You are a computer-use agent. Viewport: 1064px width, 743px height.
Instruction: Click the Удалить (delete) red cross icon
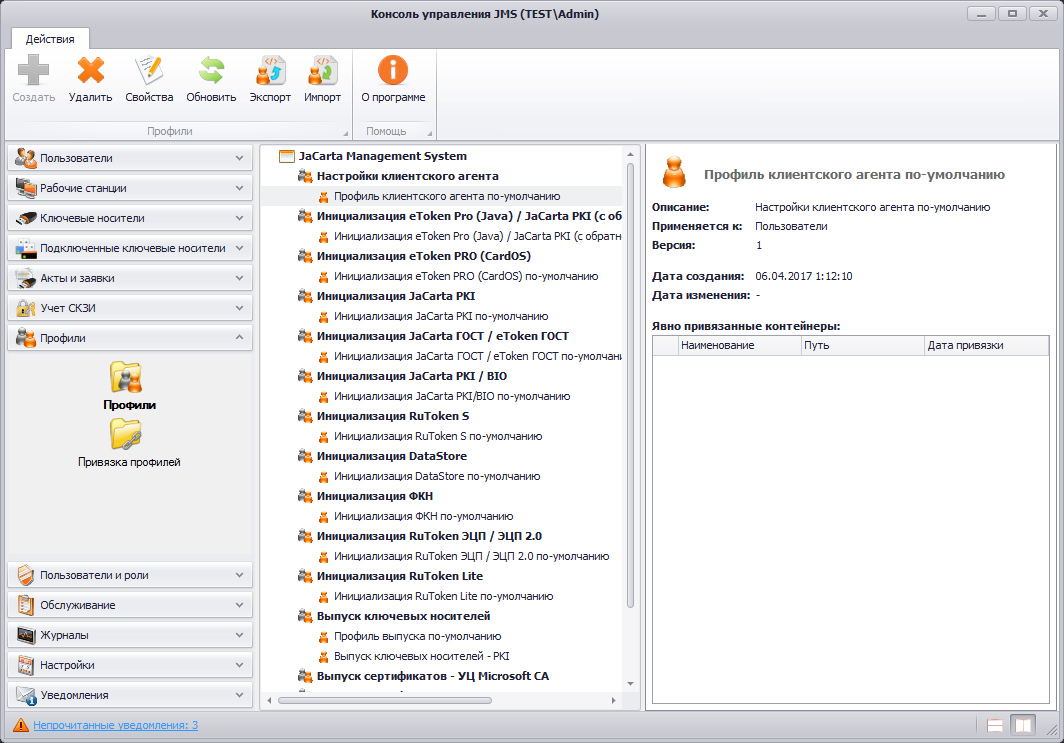(90, 71)
